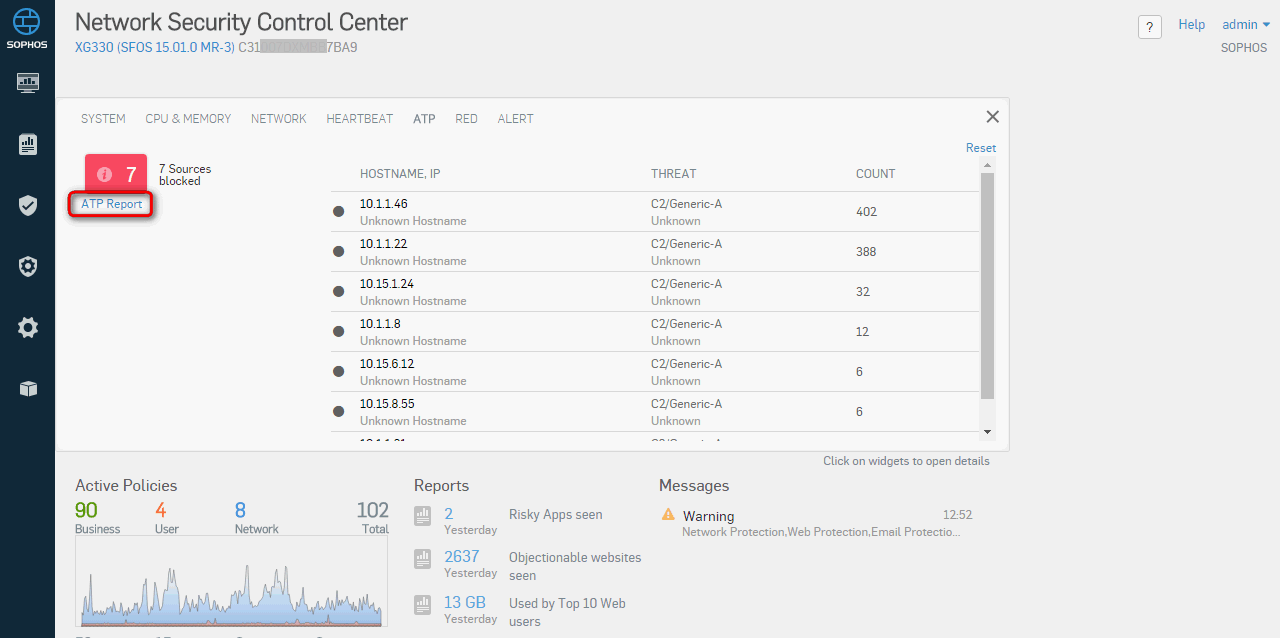Click the 102 Total policies count
Viewport: 1280px width, 638px height.
click(373, 511)
